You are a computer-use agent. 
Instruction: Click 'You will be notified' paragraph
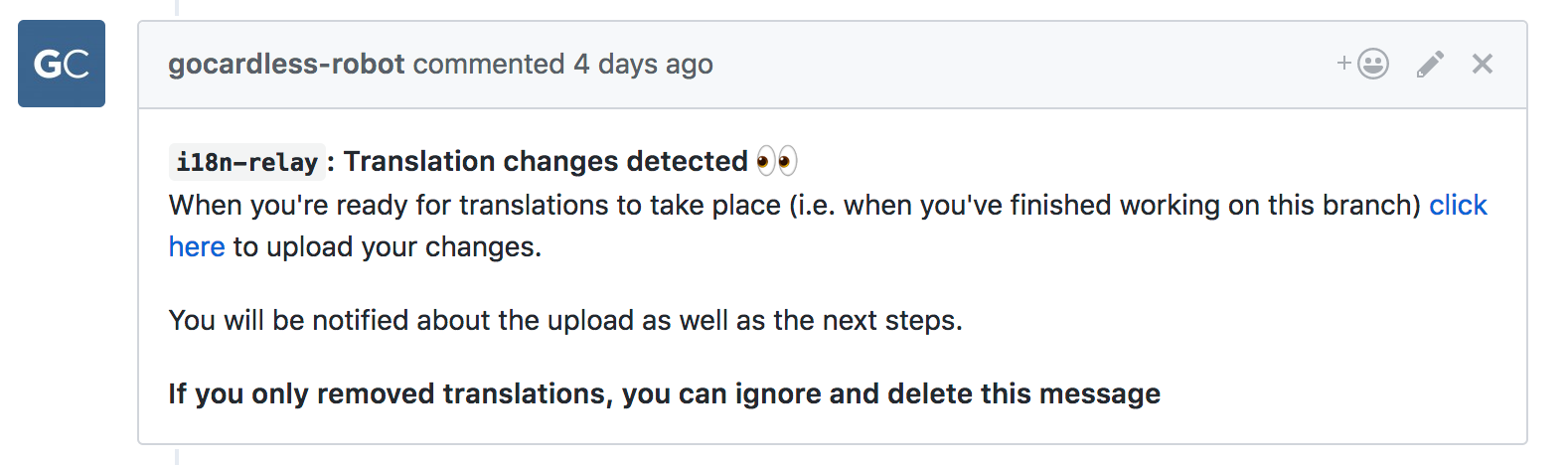(564, 320)
